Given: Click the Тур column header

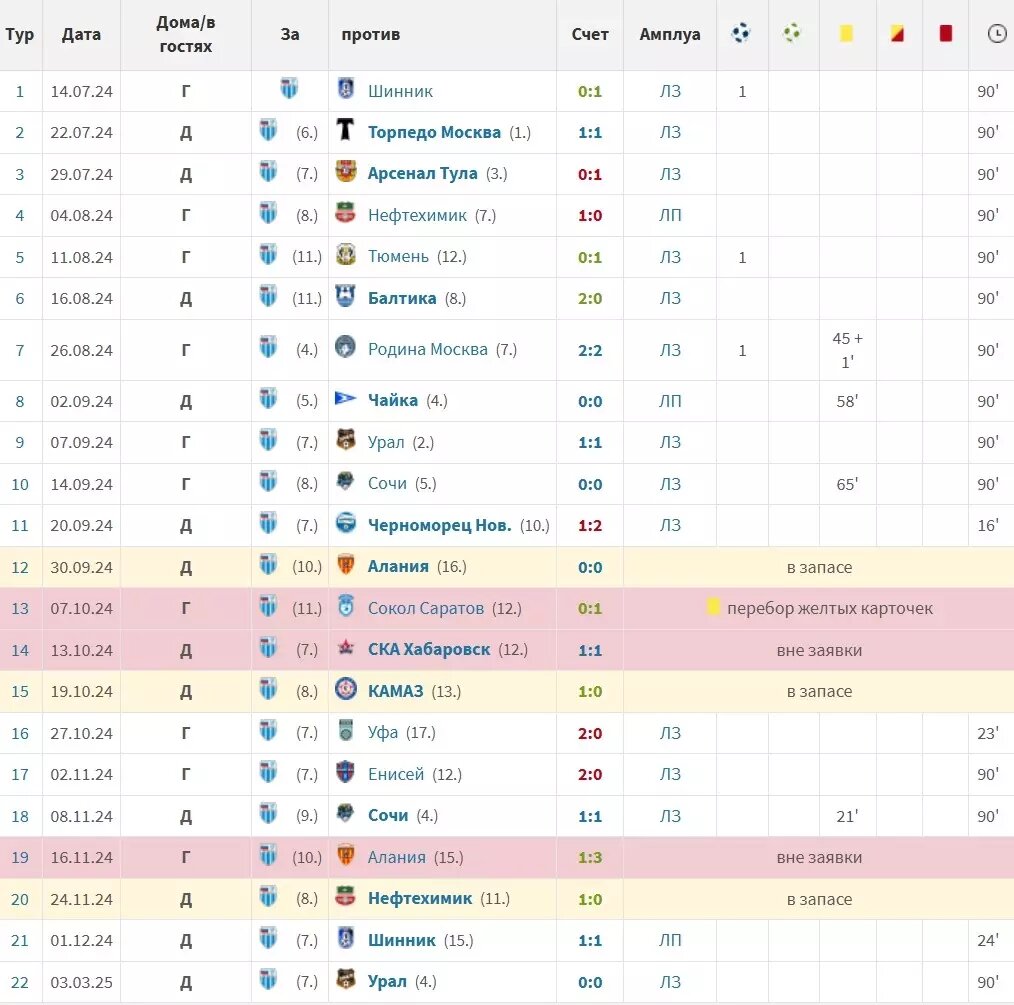Looking at the screenshot, I should pyautogui.click(x=19, y=34).
